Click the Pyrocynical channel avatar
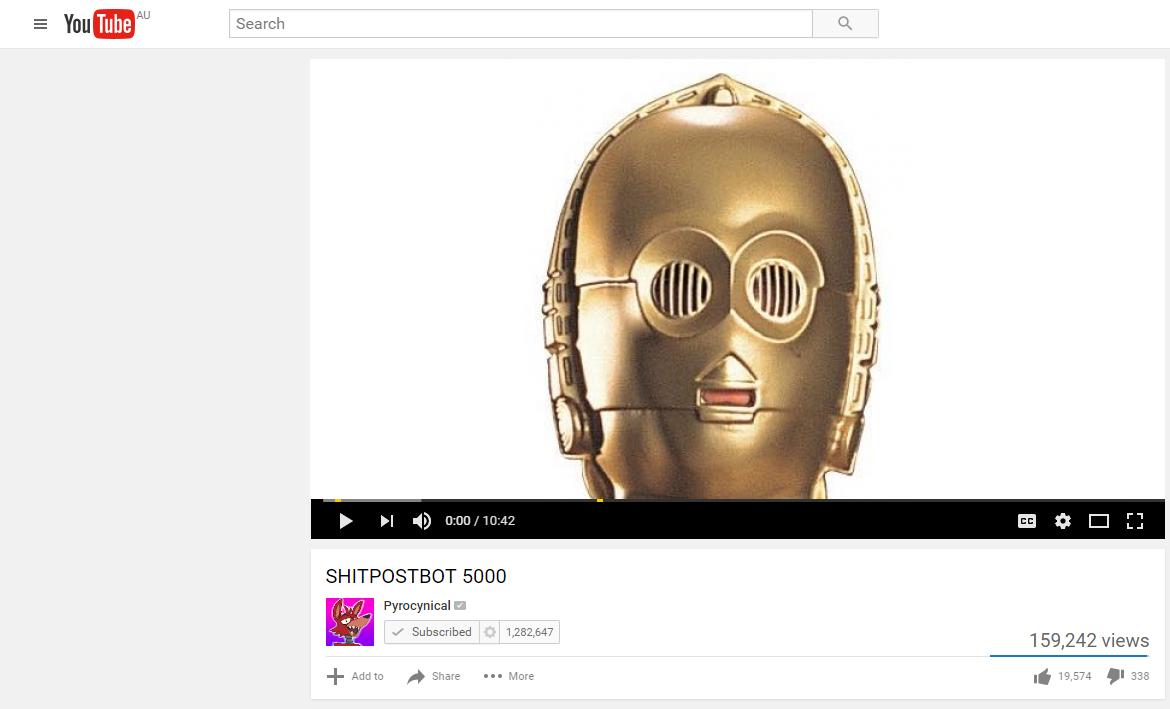 [x=350, y=622]
